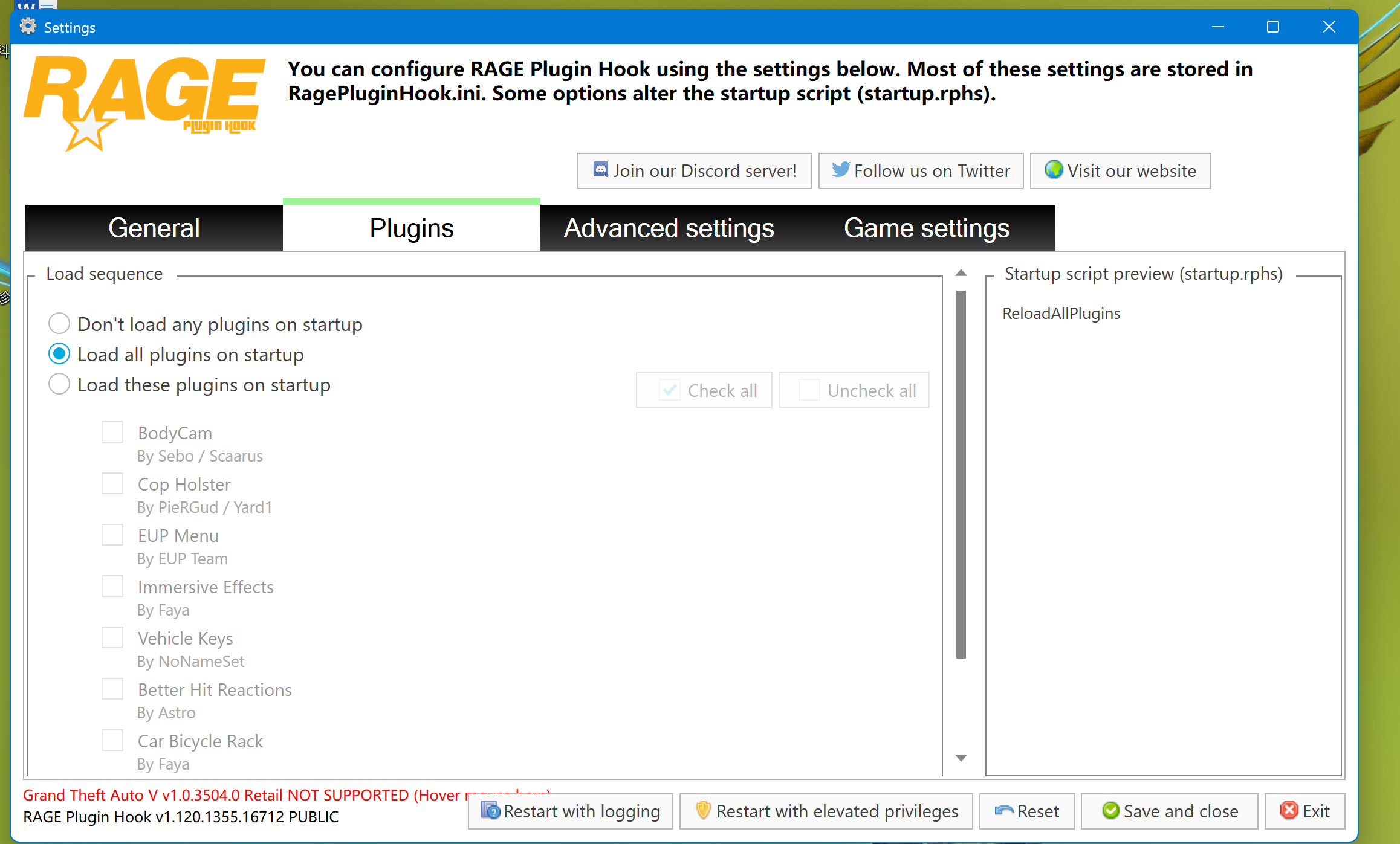This screenshot has width=1400, height=844.
Task: Open the Advanced settings tab
Action: (669, 228)
